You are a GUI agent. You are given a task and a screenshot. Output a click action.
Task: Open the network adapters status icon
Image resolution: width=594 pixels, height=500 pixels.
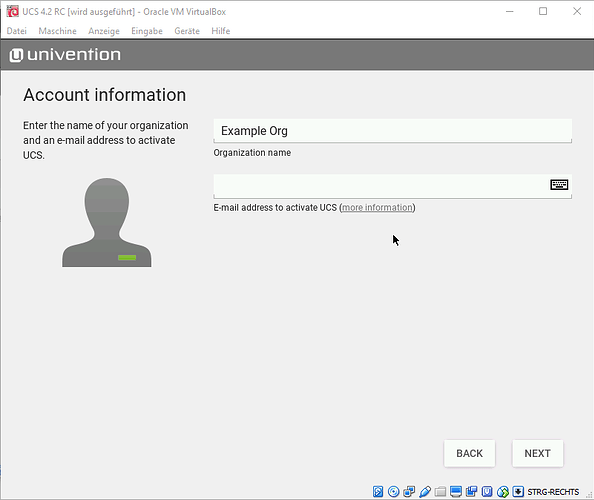tap(409, 492)
